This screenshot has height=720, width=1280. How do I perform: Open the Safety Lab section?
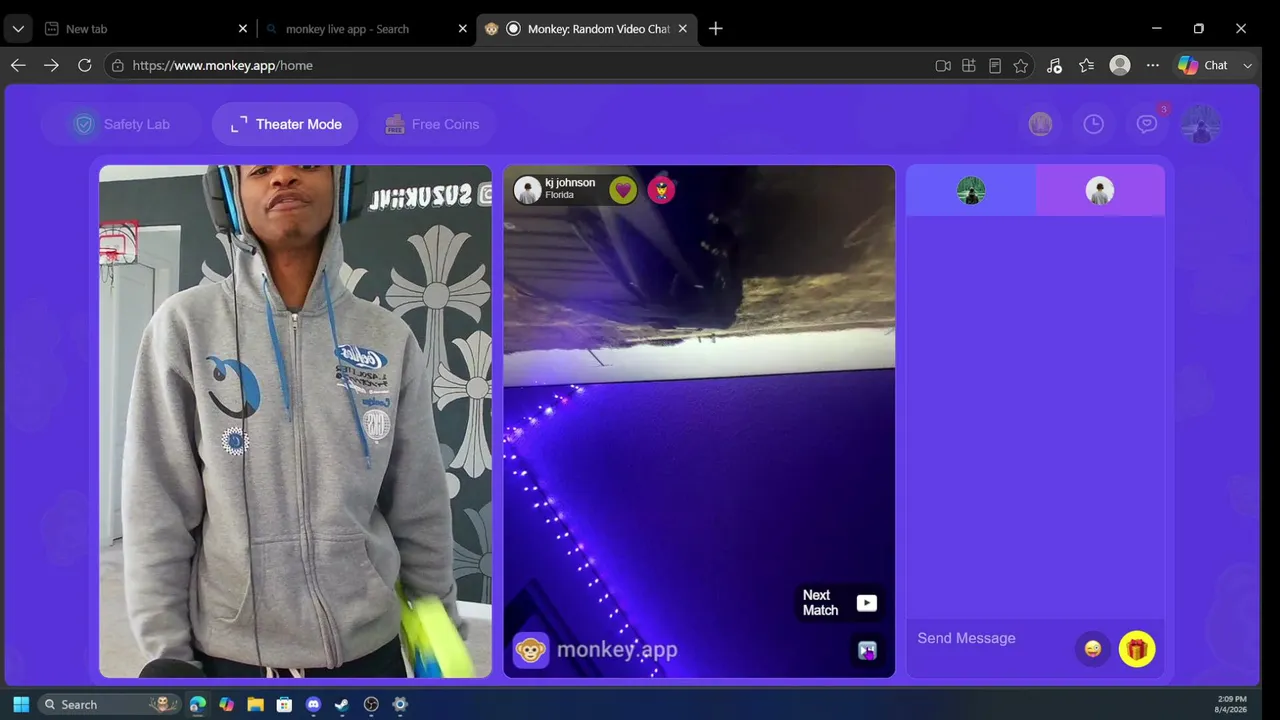click(123, 124)
